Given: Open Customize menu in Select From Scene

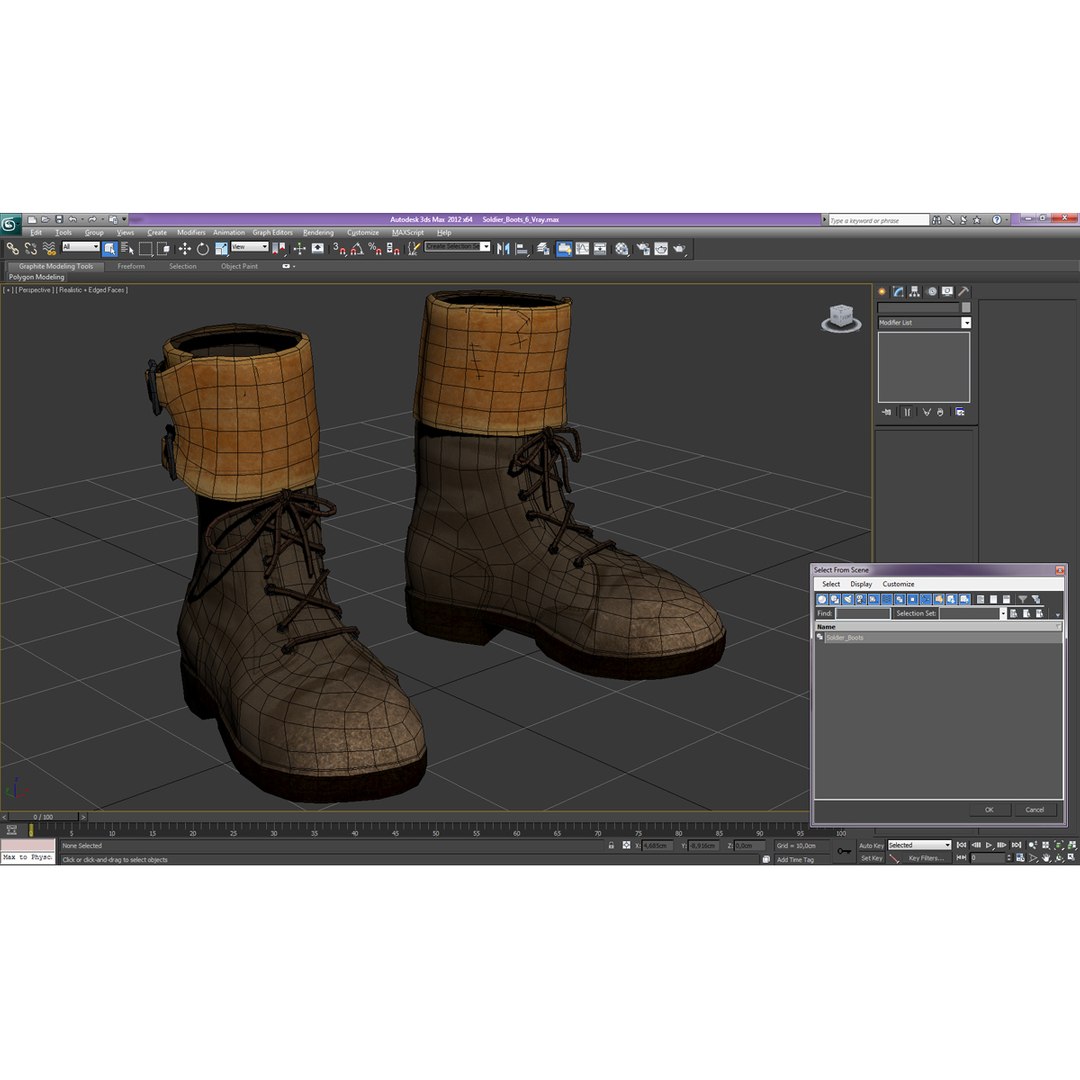Looking at the screenshot, I should [898, 584].
